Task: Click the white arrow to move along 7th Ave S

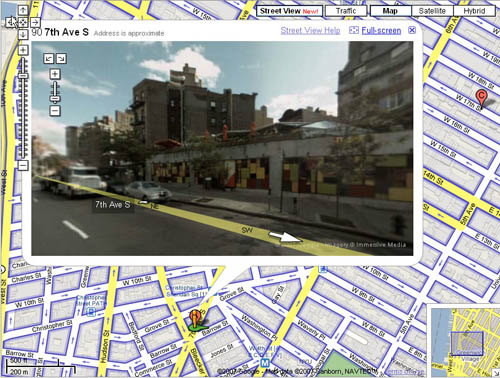Action: click(x=285, y=237)
